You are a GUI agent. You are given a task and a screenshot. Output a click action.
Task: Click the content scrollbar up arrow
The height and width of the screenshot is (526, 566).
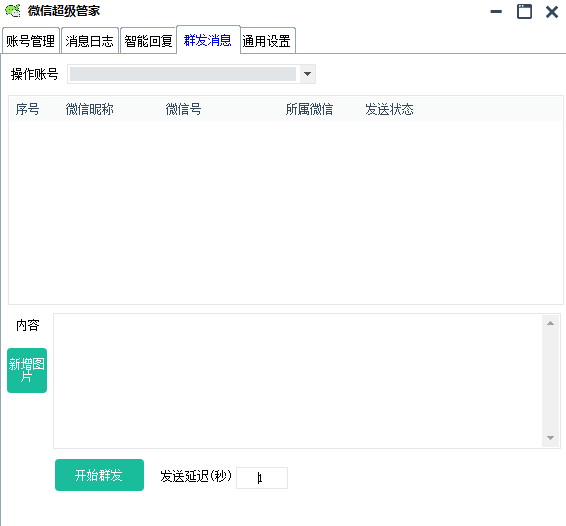550,323
